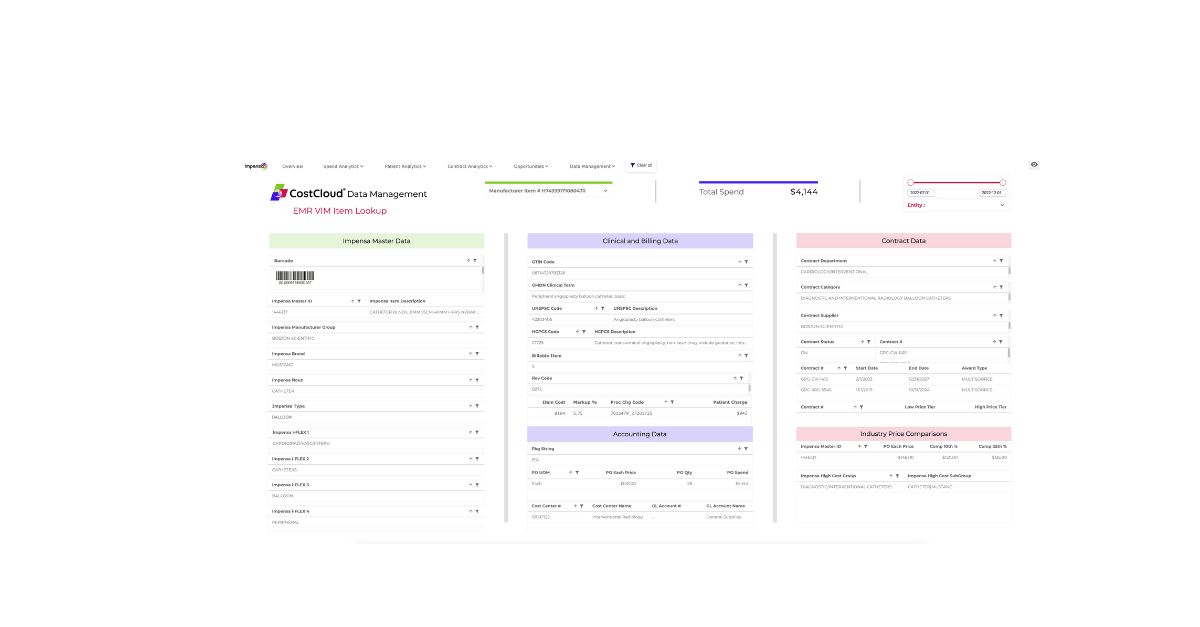Click the barcode image
The width and height of the screenshot is (1200, 627).
(x=295, y=276)
